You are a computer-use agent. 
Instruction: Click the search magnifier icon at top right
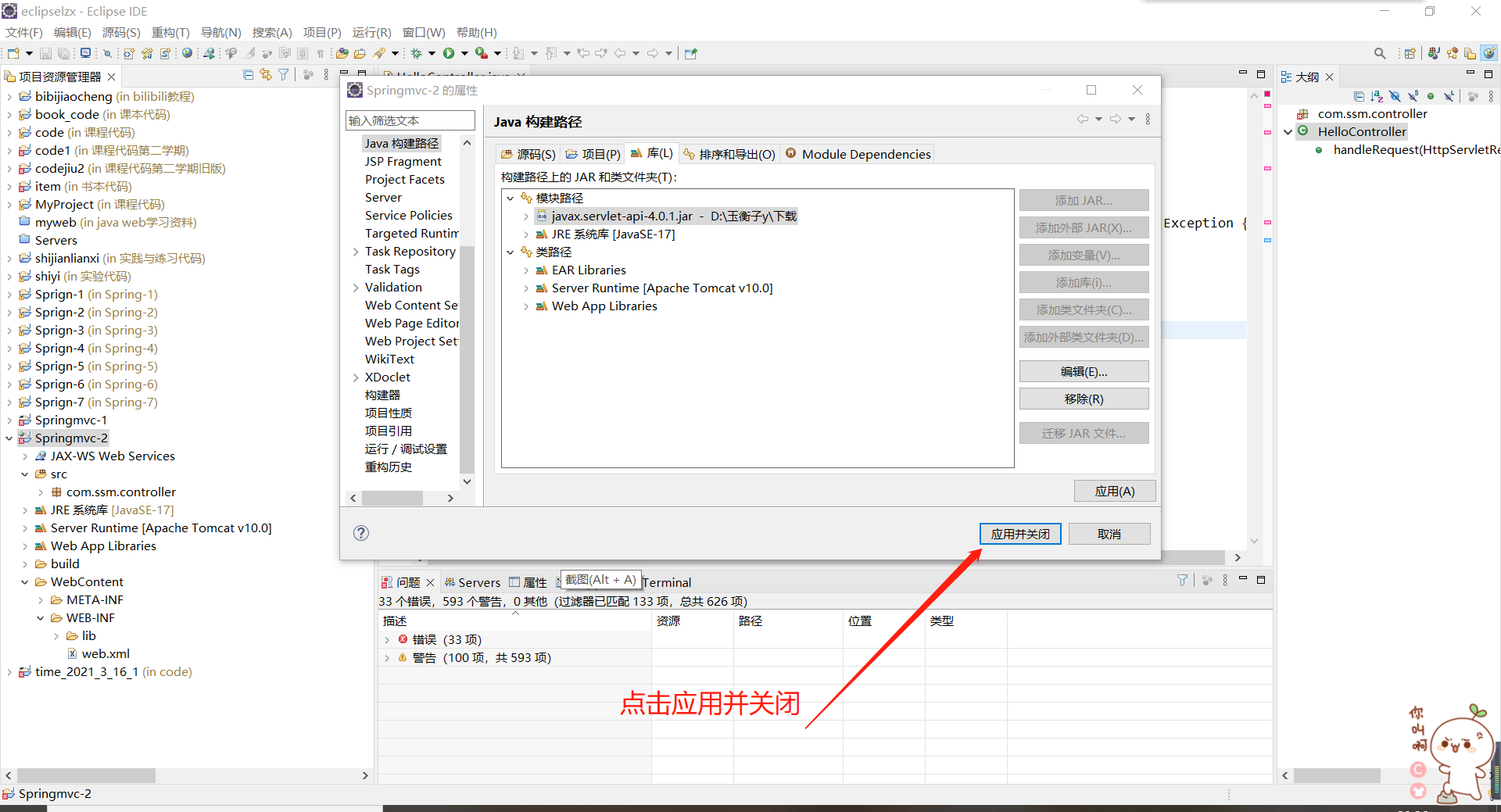click(x=1380, y=53)
